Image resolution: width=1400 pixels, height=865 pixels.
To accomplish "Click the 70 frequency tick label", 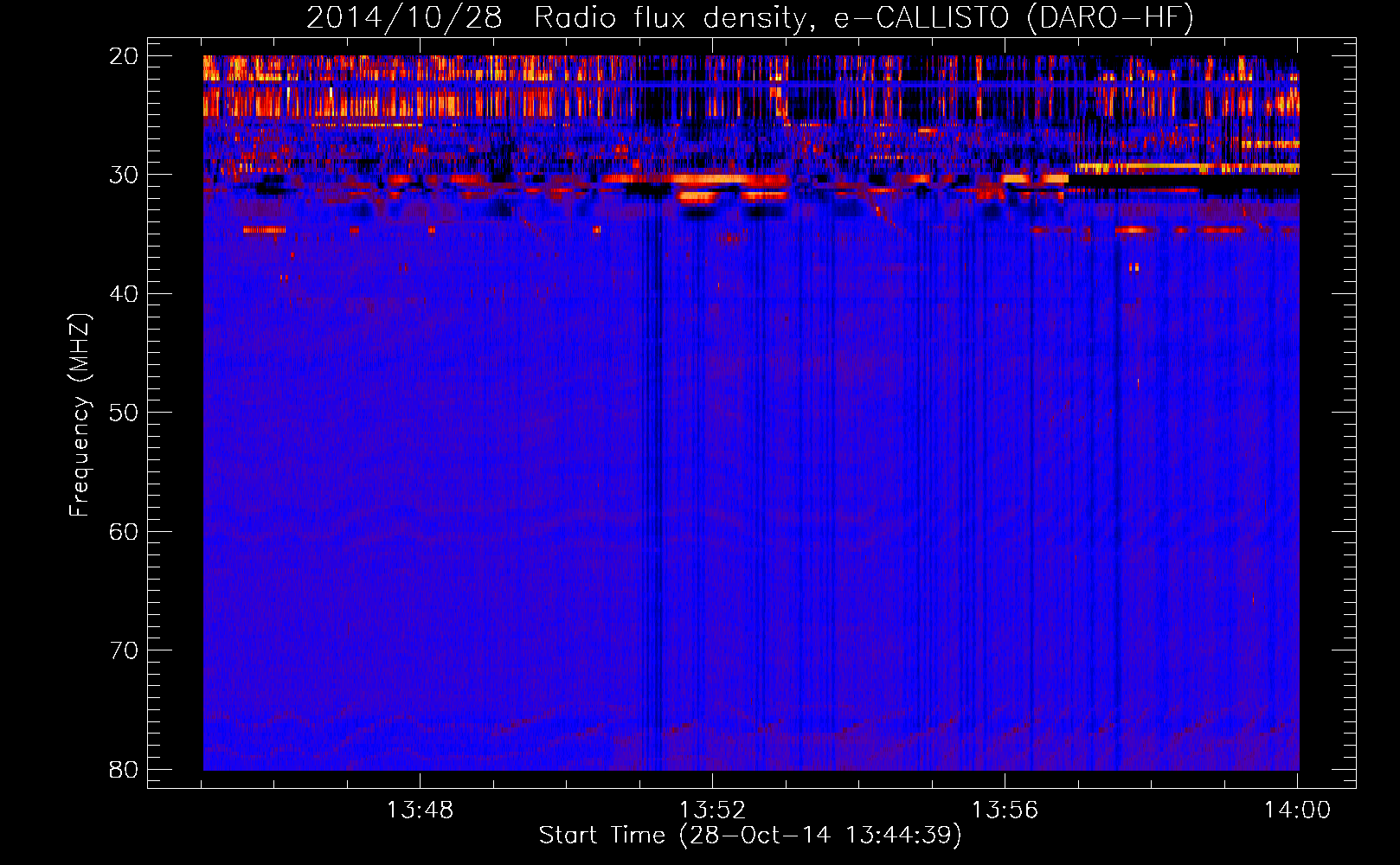I will [124, 650].
